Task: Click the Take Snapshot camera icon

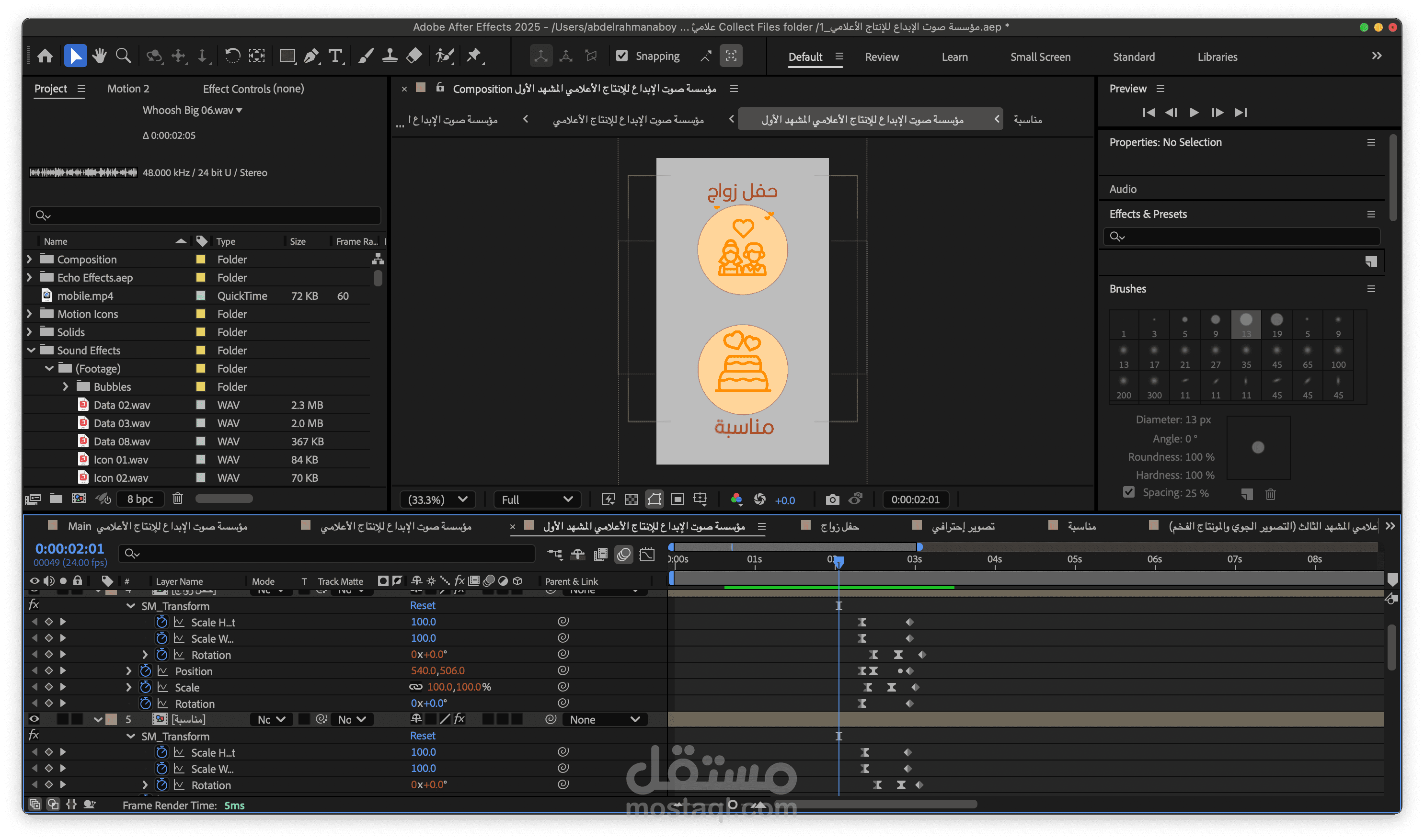Action: point(832,499)
